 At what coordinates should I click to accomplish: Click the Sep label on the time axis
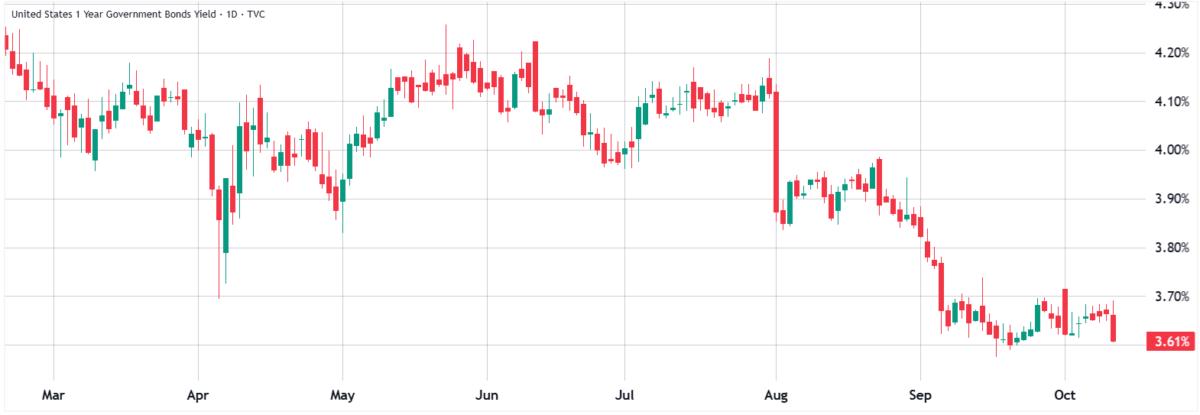[x=920, y=394]
